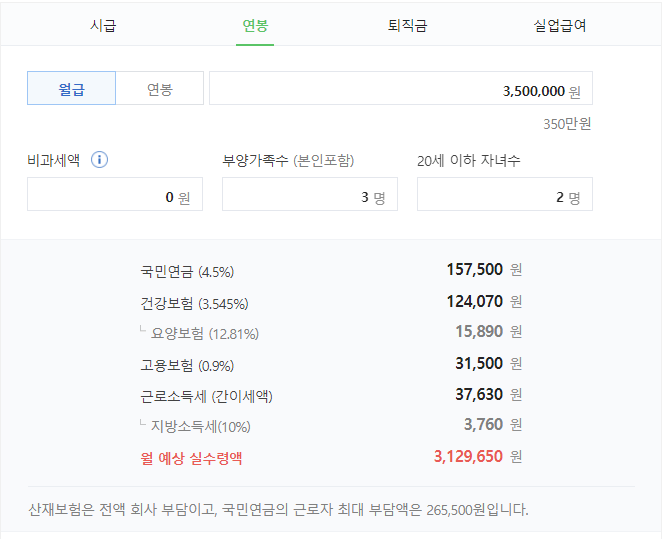This screenshot has height=539, width=667.
Task: Click the 근로소득세 (간이세액) label
Action: tap(206, 396)
